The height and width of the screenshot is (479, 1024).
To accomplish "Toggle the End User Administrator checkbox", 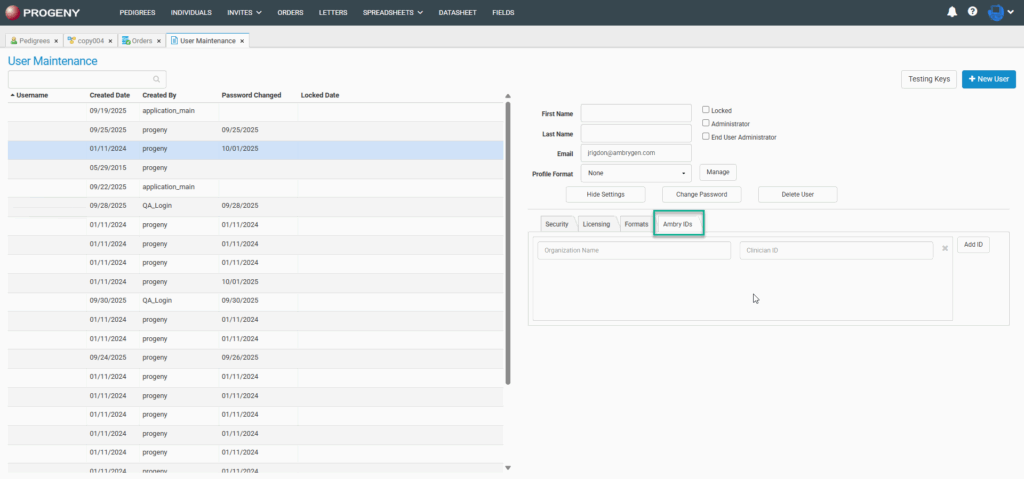I will tap(706, 136).
